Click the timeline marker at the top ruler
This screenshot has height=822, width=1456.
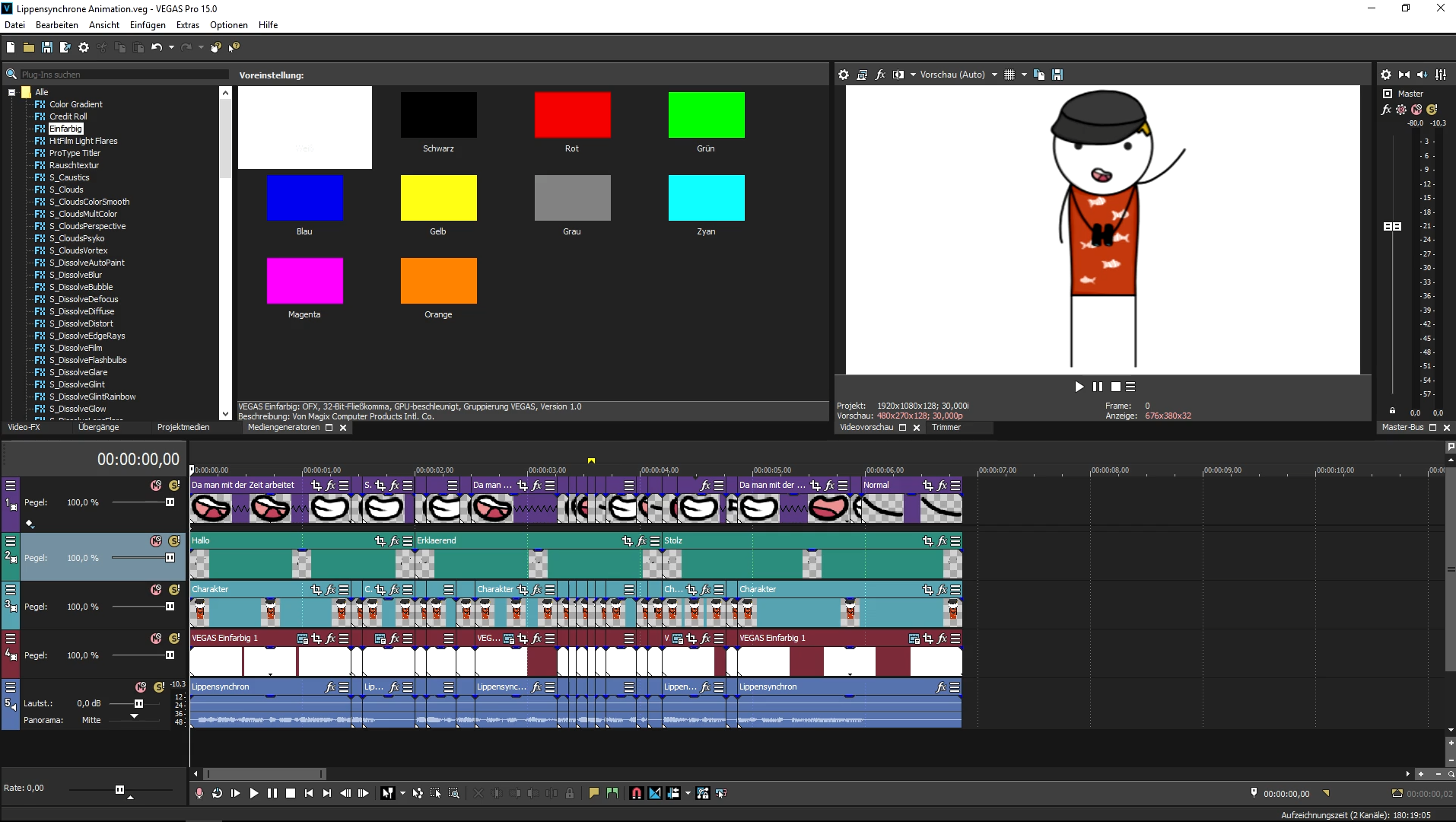(x=591, y=460)
